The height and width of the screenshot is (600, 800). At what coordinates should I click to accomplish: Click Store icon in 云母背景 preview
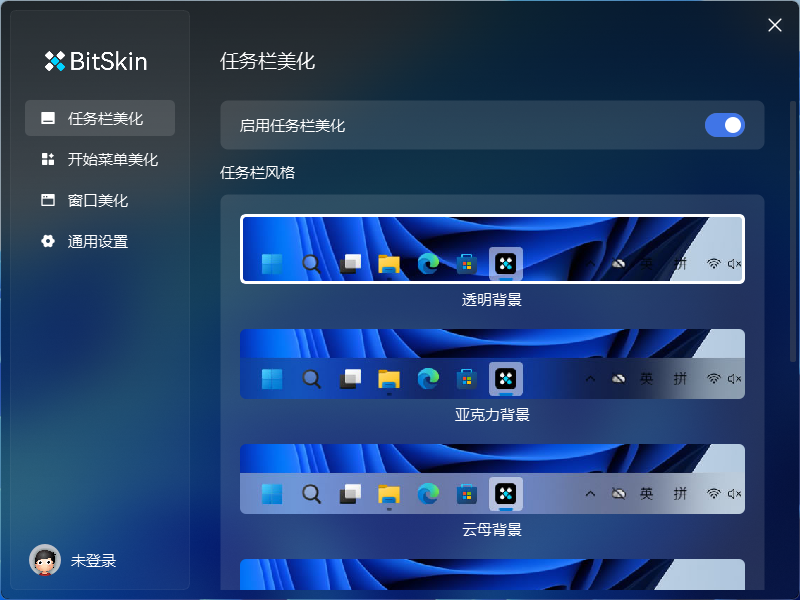(467, 494)
